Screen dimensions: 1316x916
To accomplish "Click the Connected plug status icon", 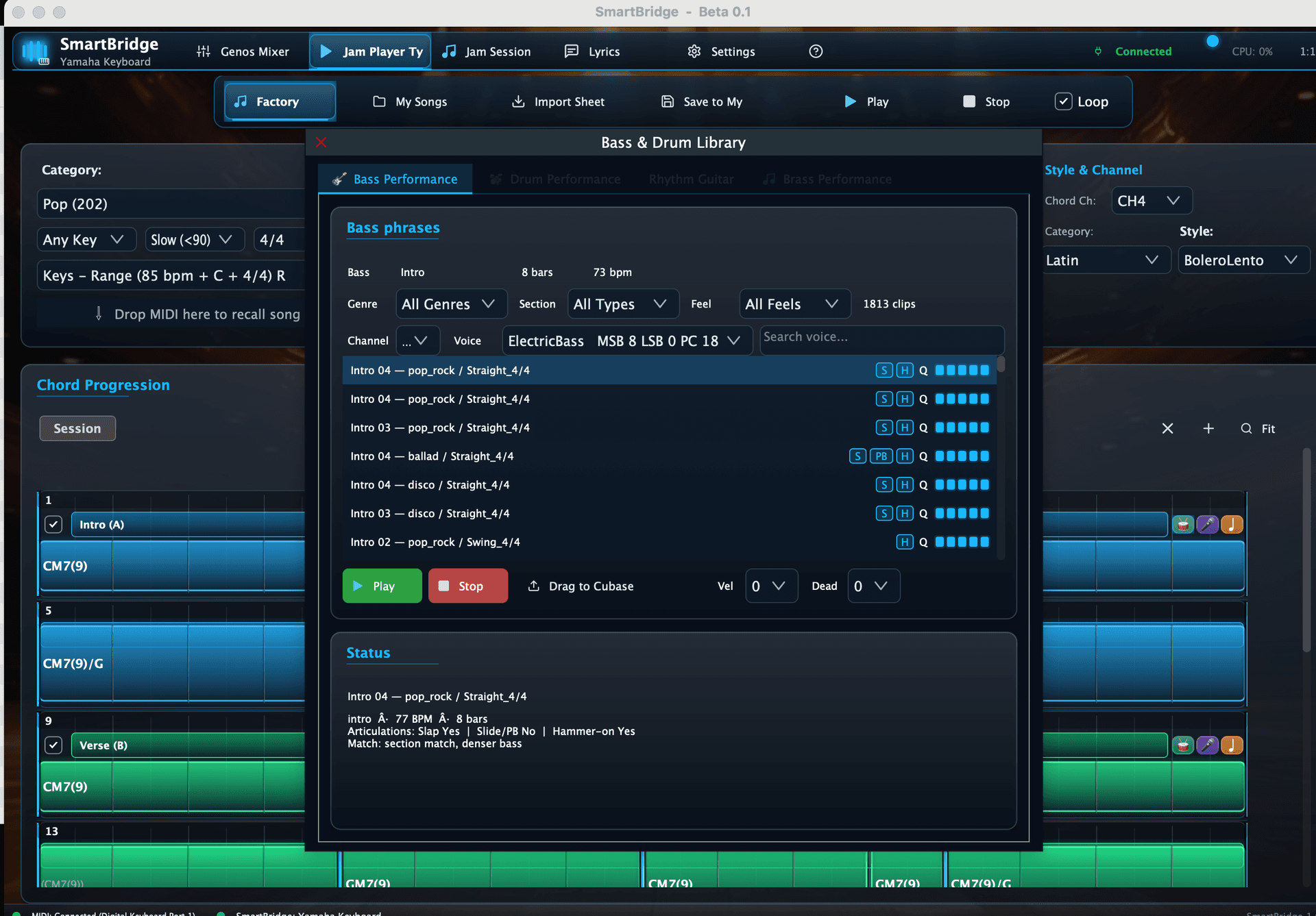I will pyautogui.click(x=1098, y=51).
